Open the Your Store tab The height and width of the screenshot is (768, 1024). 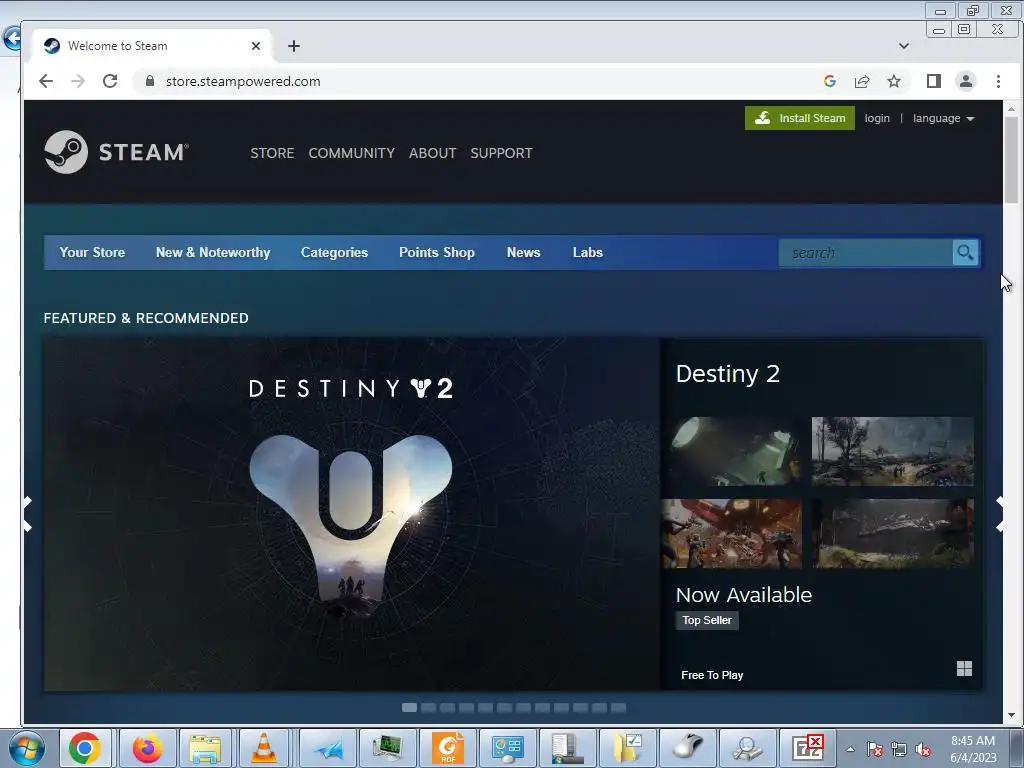tap(92, 252)
